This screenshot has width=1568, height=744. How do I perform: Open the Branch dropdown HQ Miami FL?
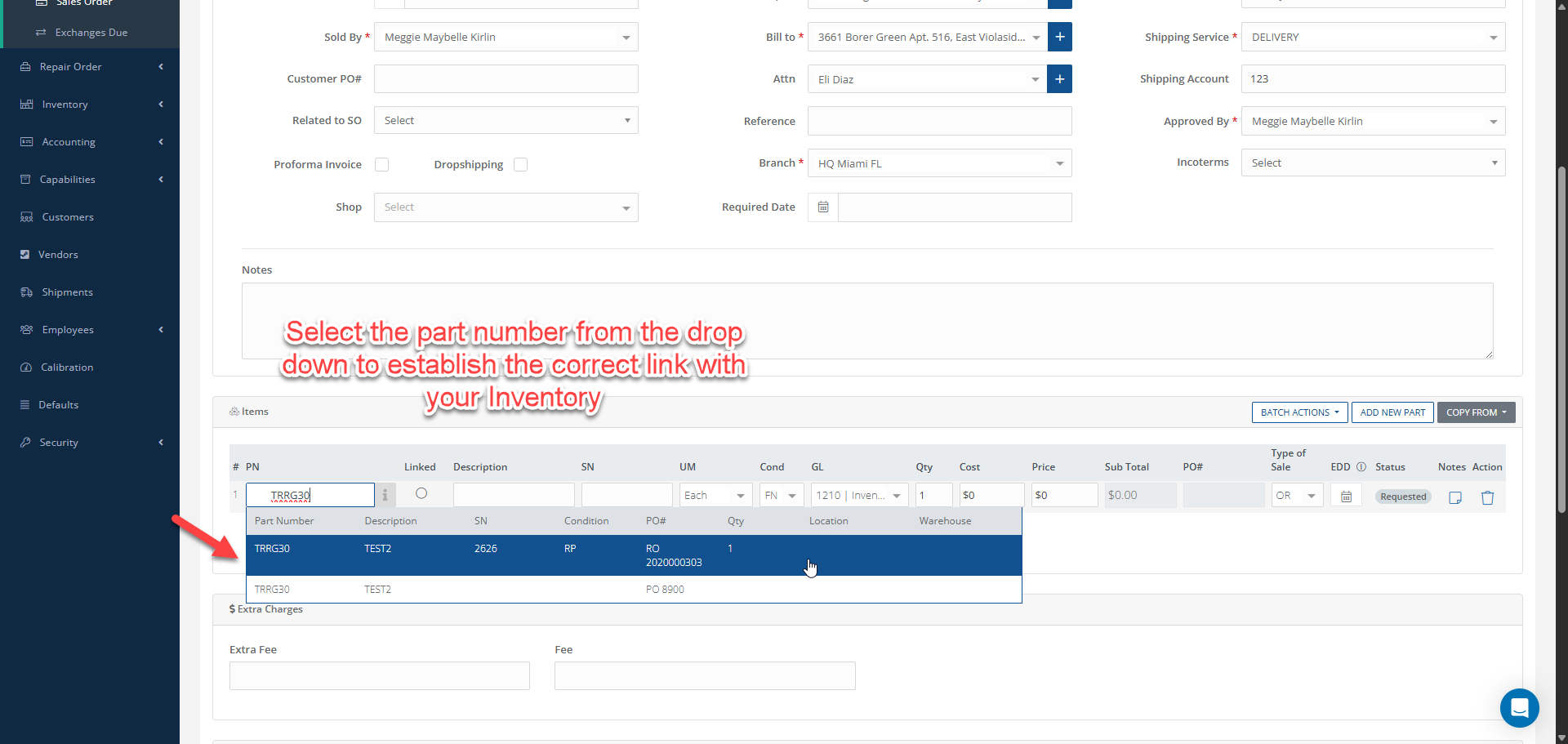[x=939, y=163]
